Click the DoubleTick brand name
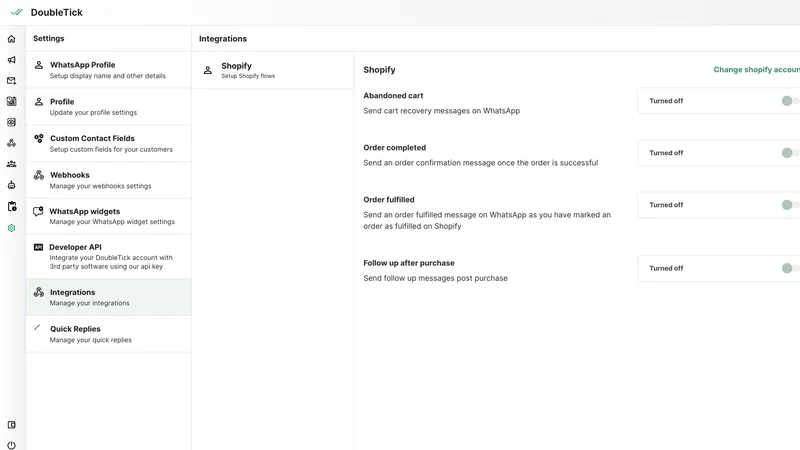Viewport: 800px width, 450px height. tap(57, 12)
